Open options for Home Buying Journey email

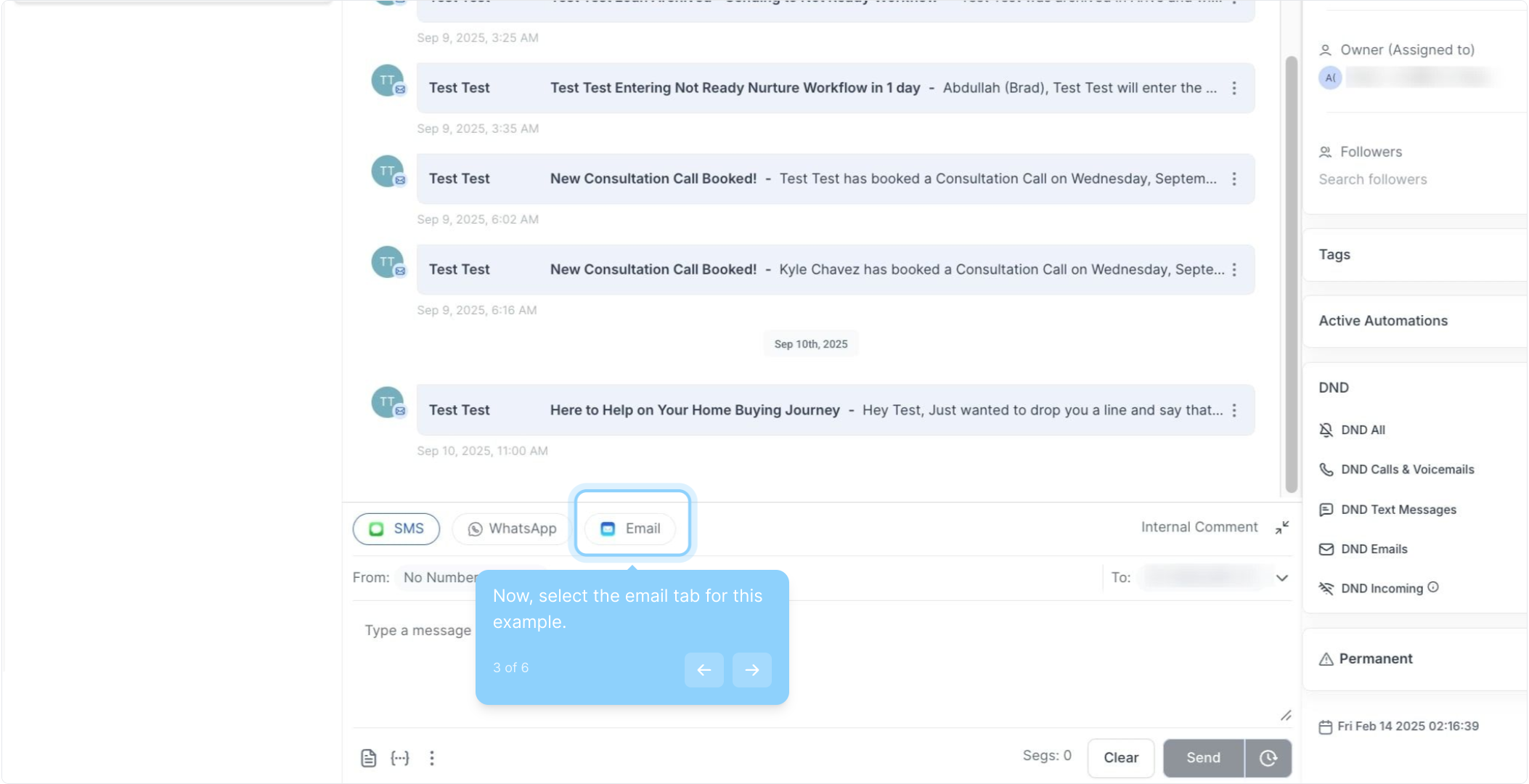click(x=1234, y=410)
